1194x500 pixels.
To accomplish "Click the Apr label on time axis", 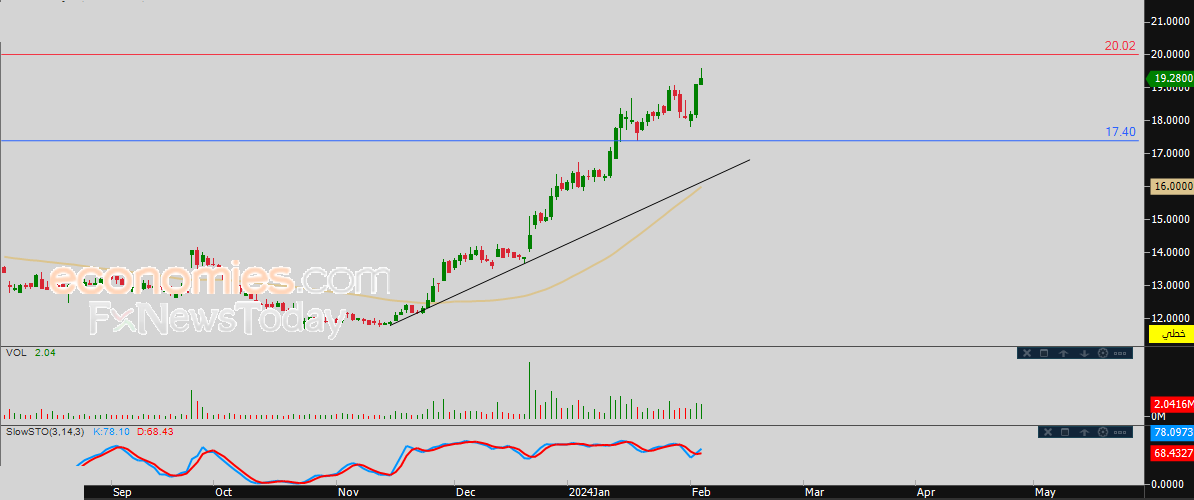I will point(925,492).
